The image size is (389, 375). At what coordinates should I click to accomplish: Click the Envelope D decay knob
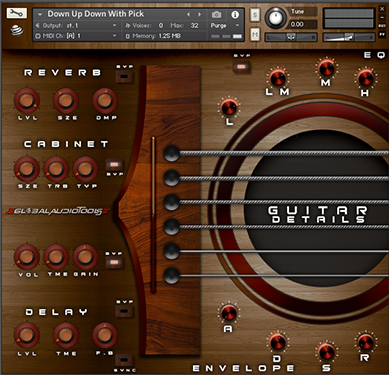[x=277, y=342]
